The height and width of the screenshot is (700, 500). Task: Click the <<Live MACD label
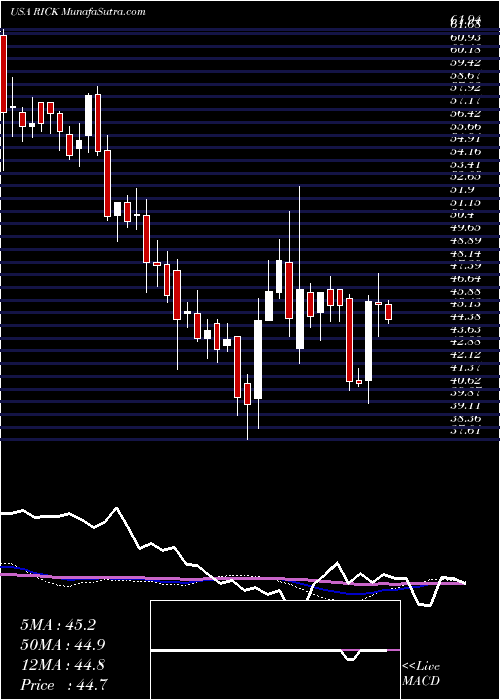click(x=421, y=674)
